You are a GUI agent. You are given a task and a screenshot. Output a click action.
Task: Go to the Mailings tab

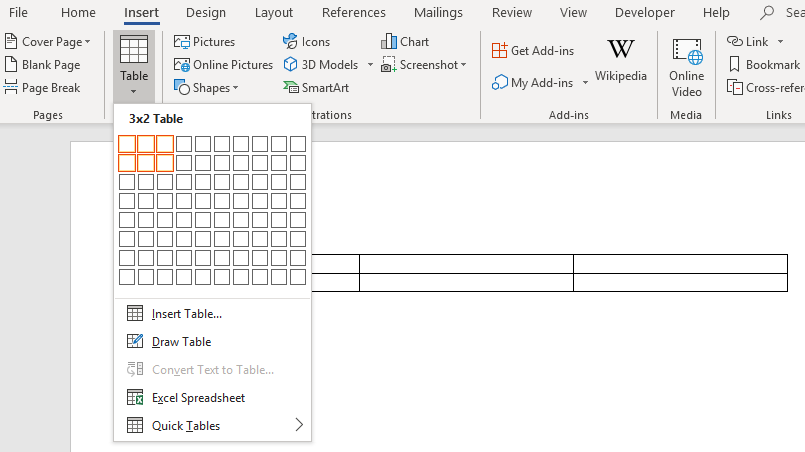pos(438,12)
